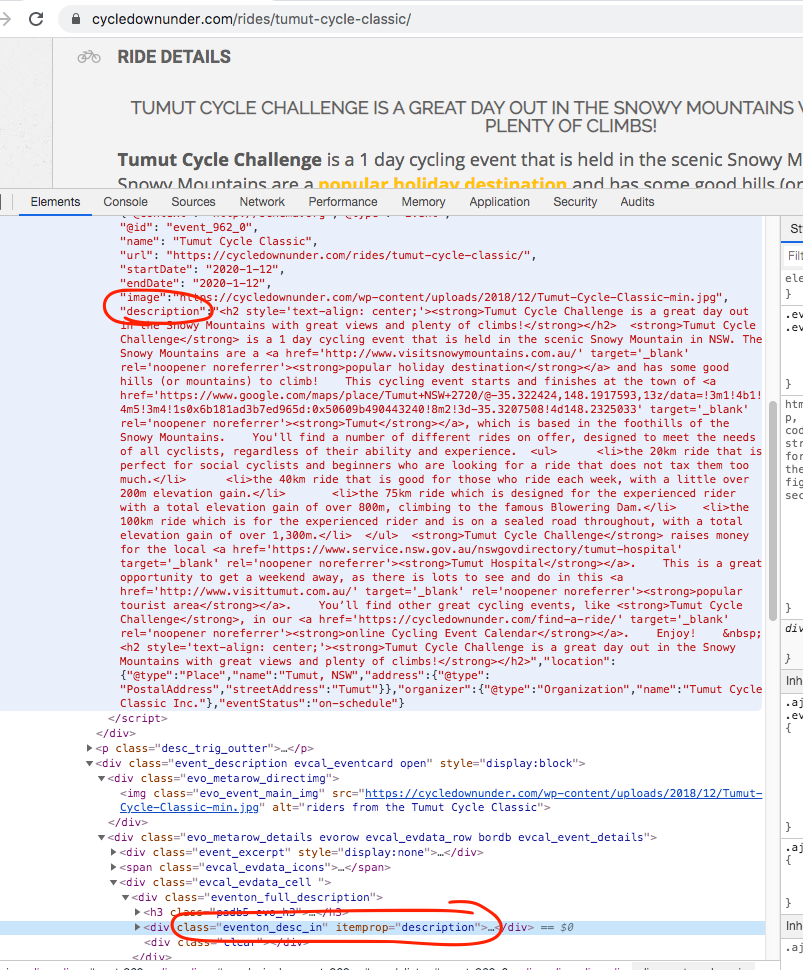The width and height of the screenshot is (803, 970).
Task: Open the popular holiday destination link
Action: (x=442, y=185)
